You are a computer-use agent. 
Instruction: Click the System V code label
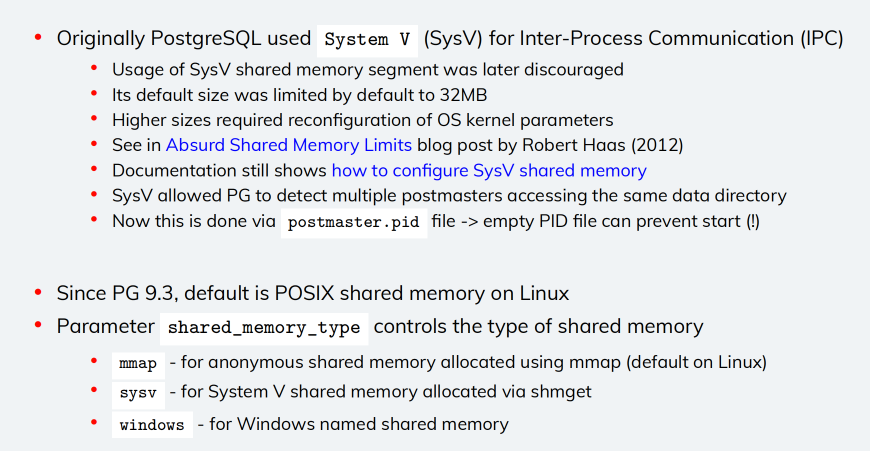pyautogui.click(x=367, y=40)
